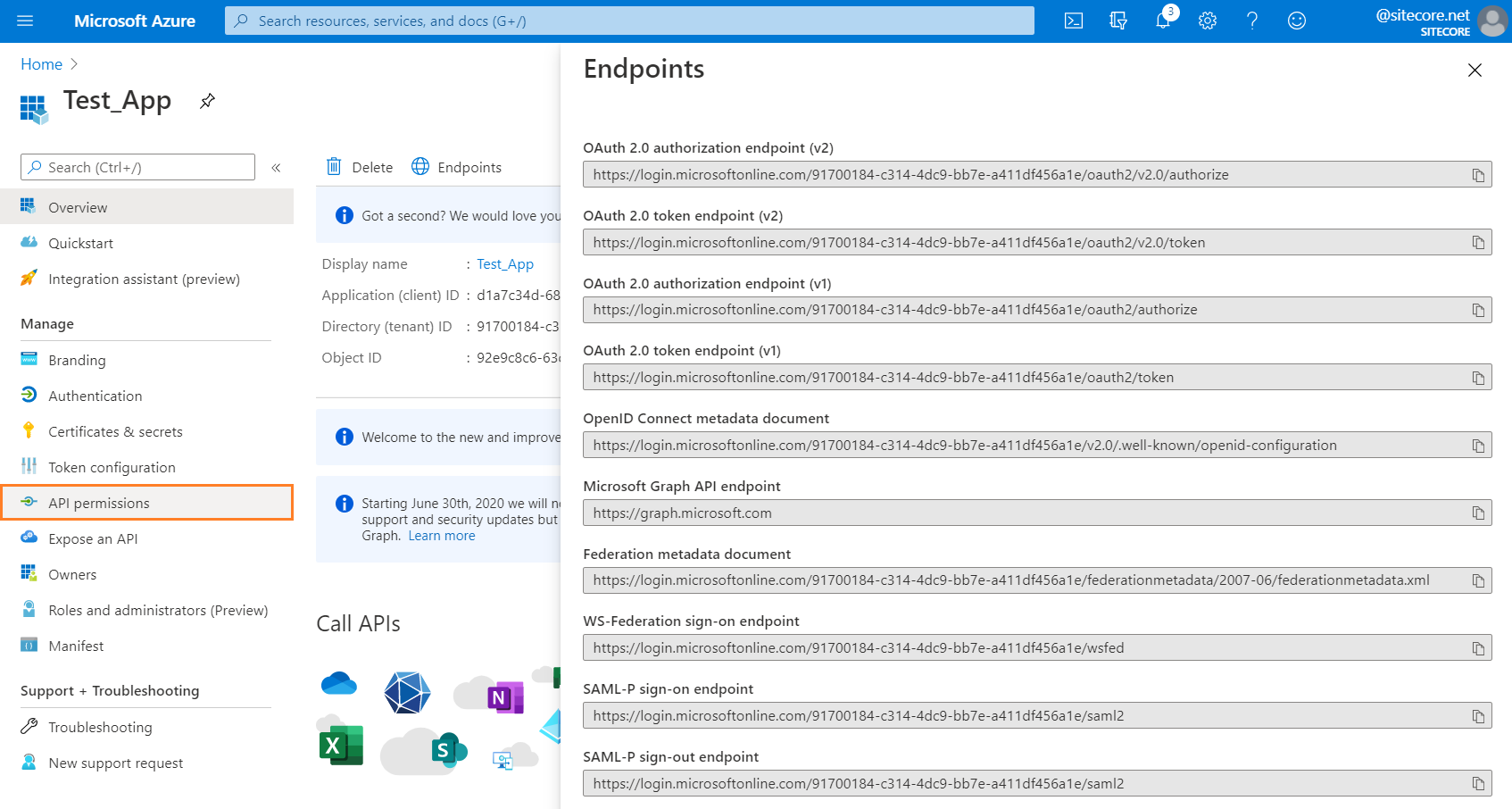Screen dimensions: 1512x809
Task: Copy the SAML-P sign-on endpoint
Action: pos(1478,716)
